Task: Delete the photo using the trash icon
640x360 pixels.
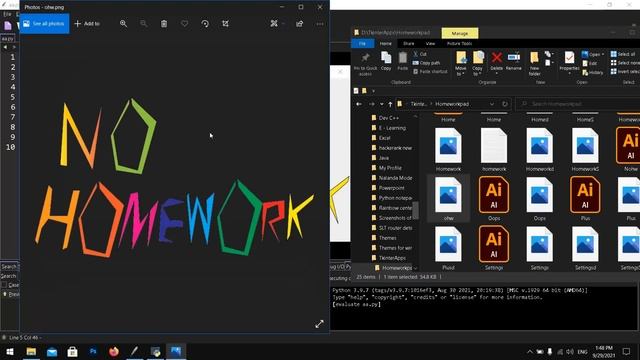Action: [164, 24]
